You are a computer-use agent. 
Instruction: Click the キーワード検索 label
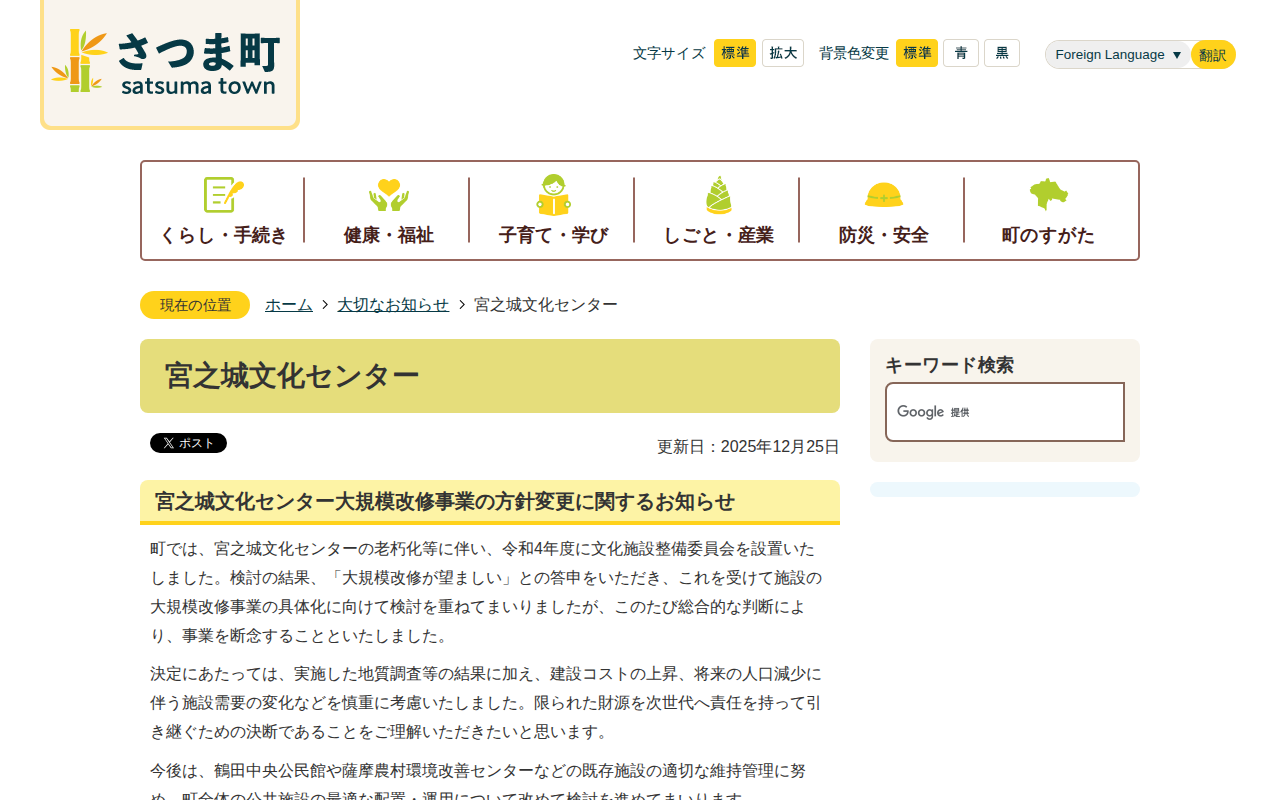coord(949,365)
